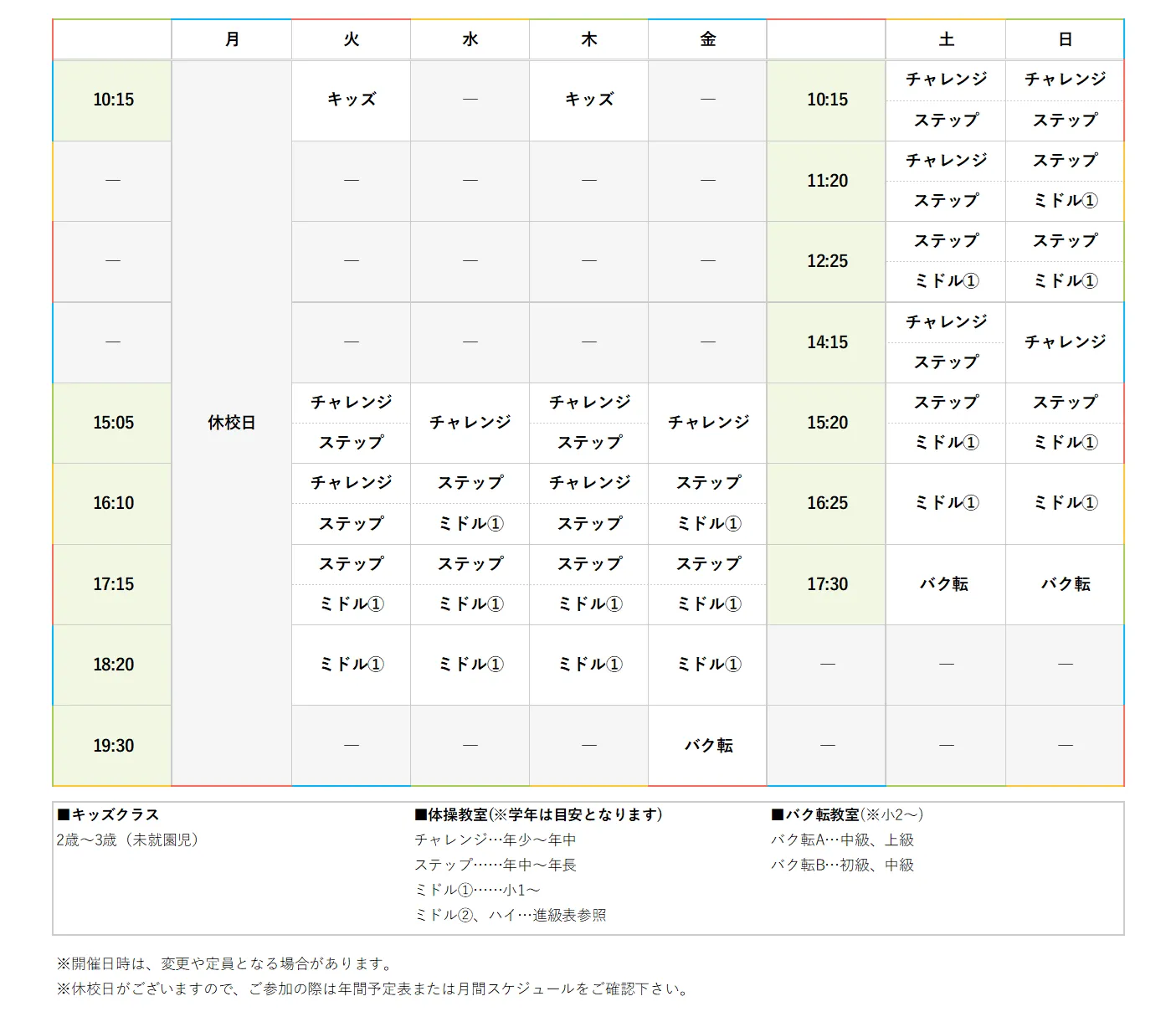
Task: Click the バク転 class on Friday 19:30
Action: pyautogui.click(x=708, y=746)
